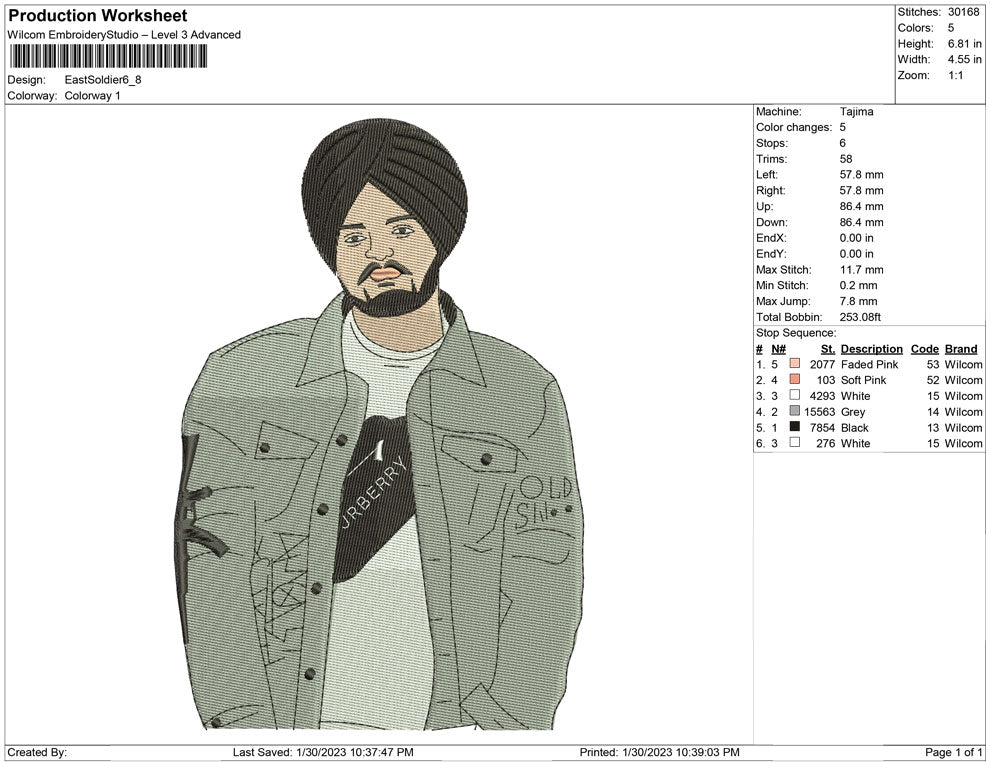Click the Right value '57.8 mm'
This screenshot has width=990, height=762.
[x=861, y=191]
